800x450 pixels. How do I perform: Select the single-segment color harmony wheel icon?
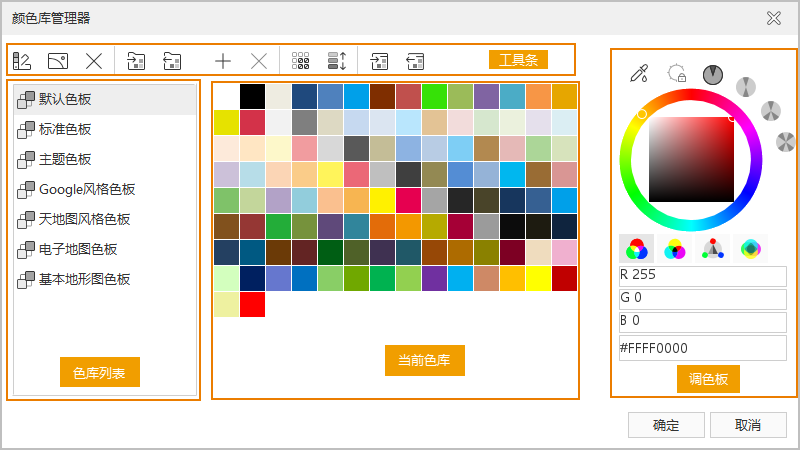(712, 74)
